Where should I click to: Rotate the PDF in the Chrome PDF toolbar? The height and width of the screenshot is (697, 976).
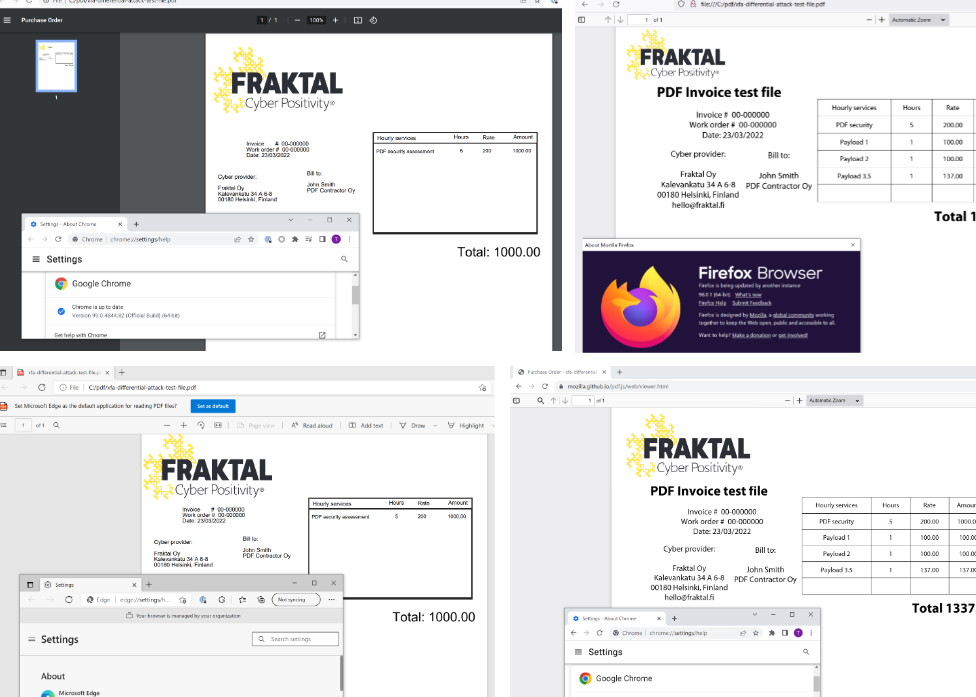(x=373, y=20)
